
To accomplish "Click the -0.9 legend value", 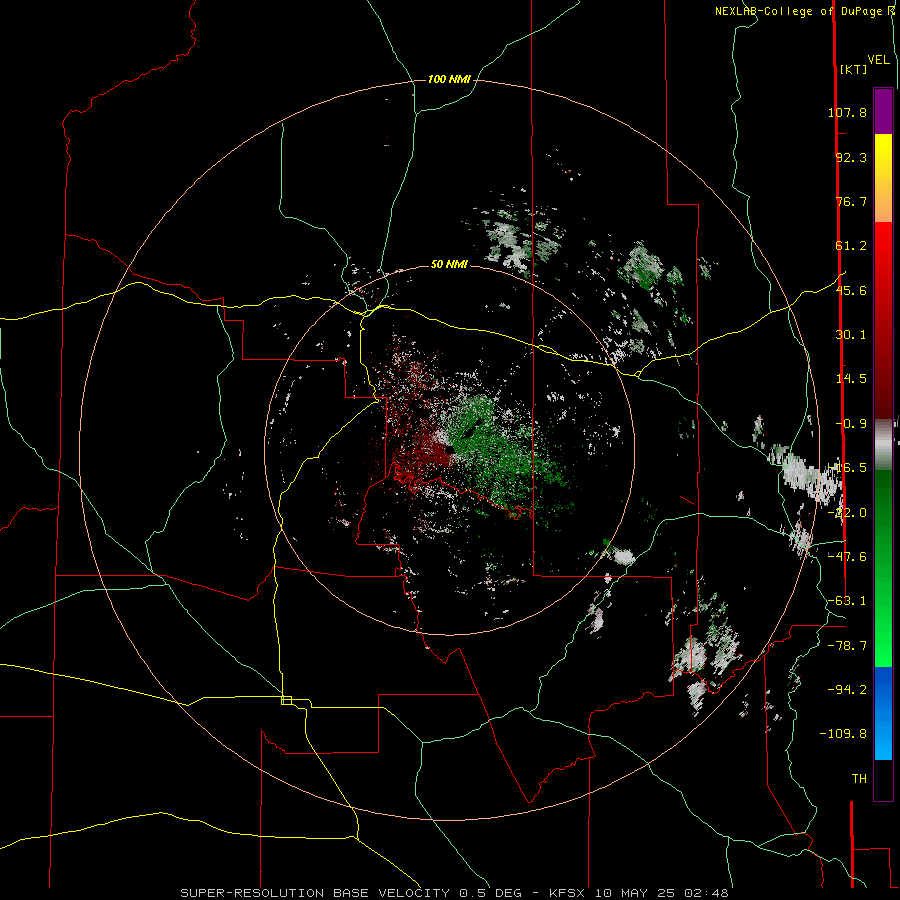I will tap(851, 424).
